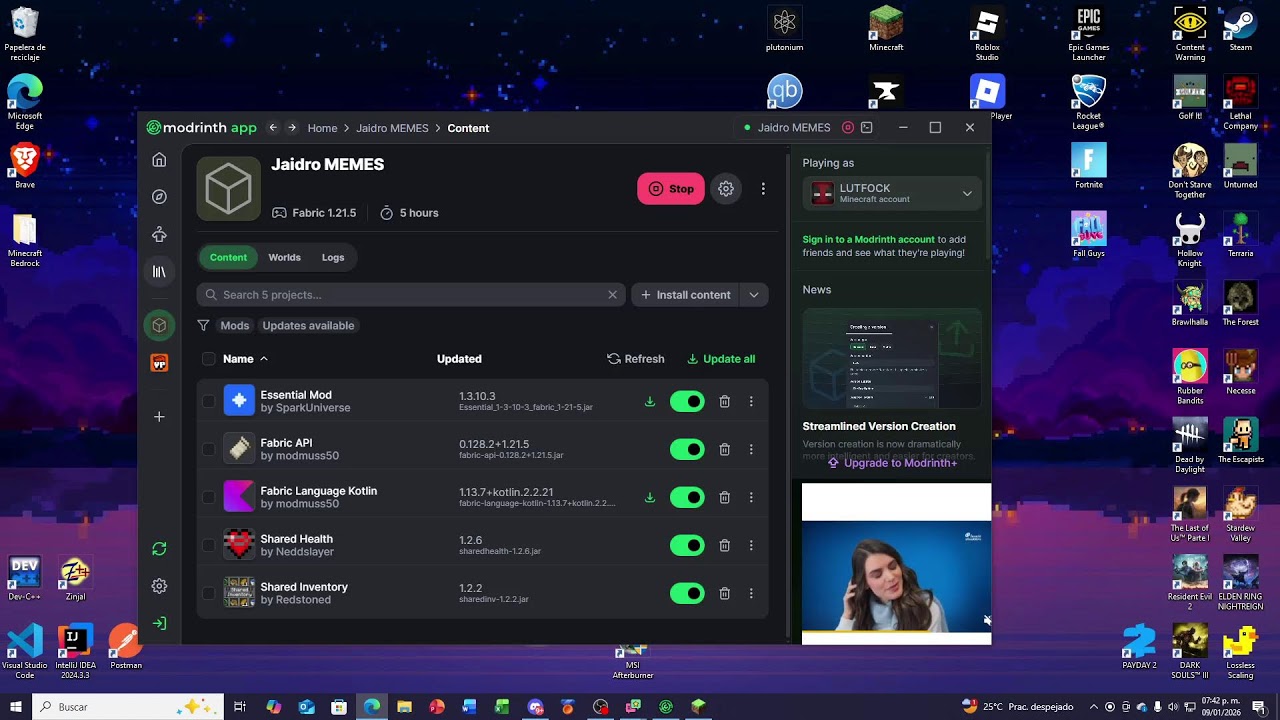This screenshot has width=1280, height=720.
Task: Switch to the Worlds tab
Action: tap(284, 257)
